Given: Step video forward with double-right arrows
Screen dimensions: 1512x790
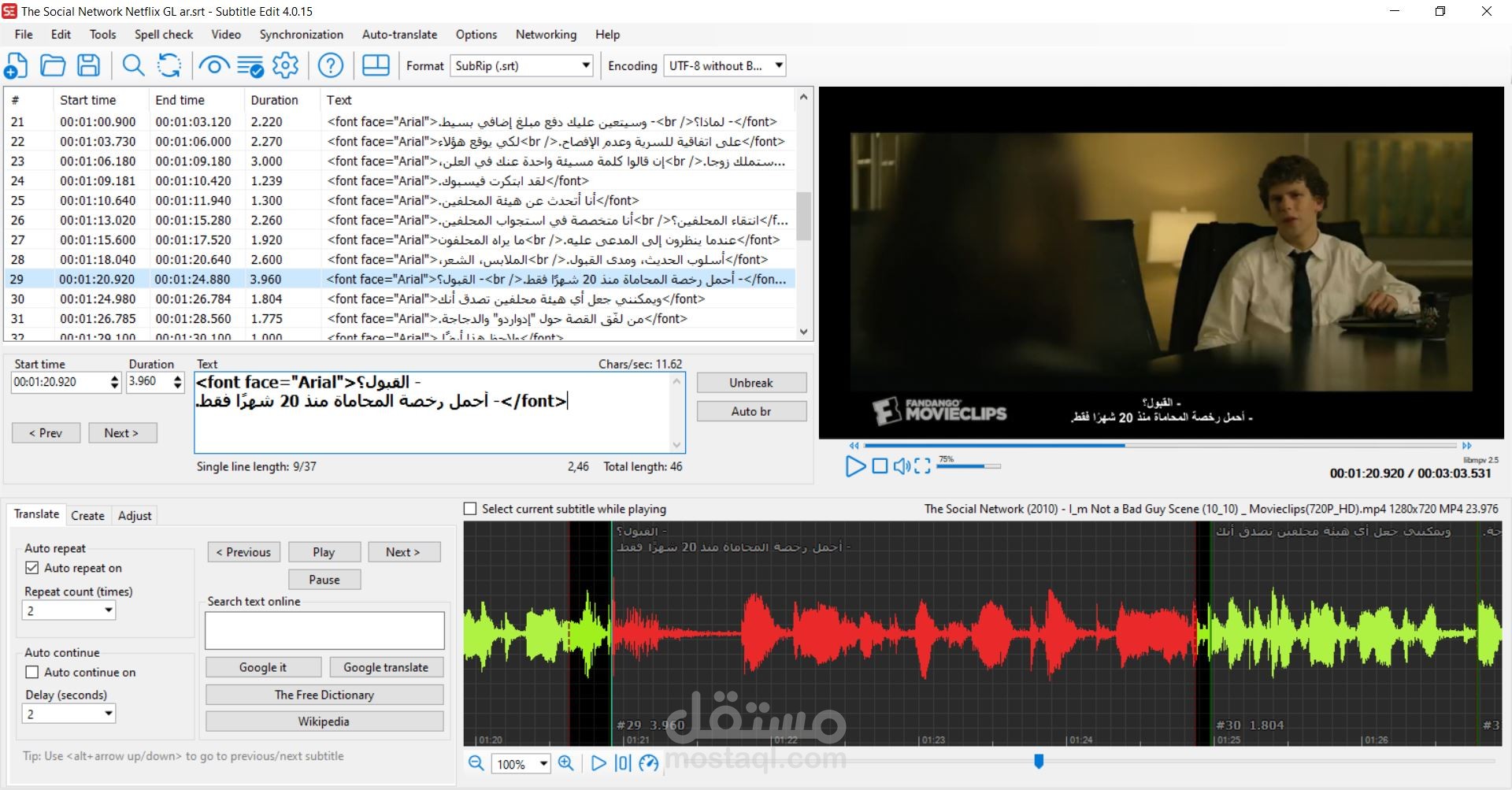Looking at the screenshot, I should 1466,445.
